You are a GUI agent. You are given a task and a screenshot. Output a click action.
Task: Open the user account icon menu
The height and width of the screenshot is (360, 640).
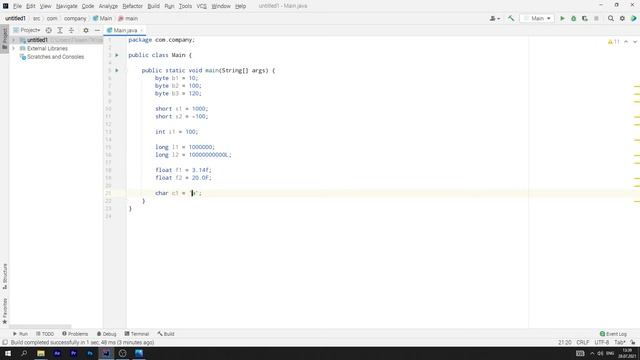click(495, 18)
